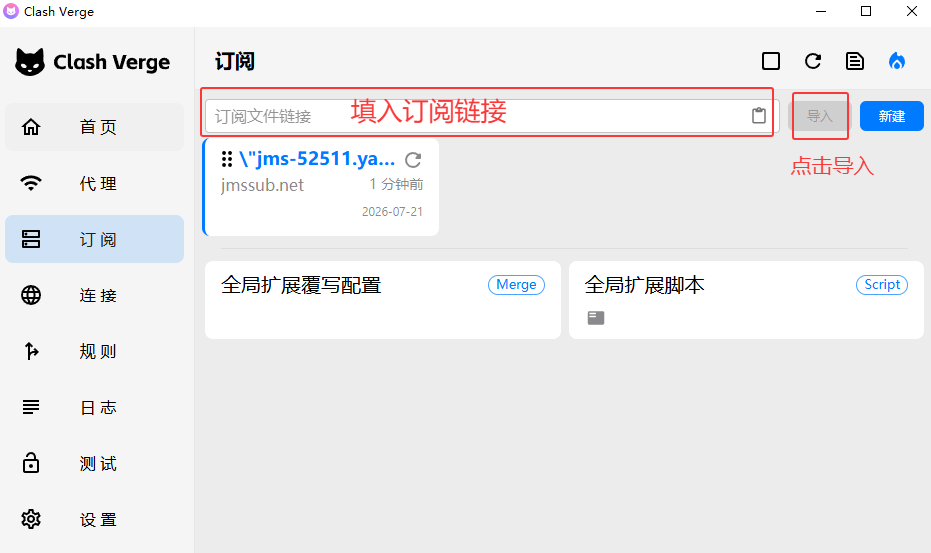The width and height of the screenshot is (931, 553).
Task: Open the 首页 home page
Action: pos(94,127)
